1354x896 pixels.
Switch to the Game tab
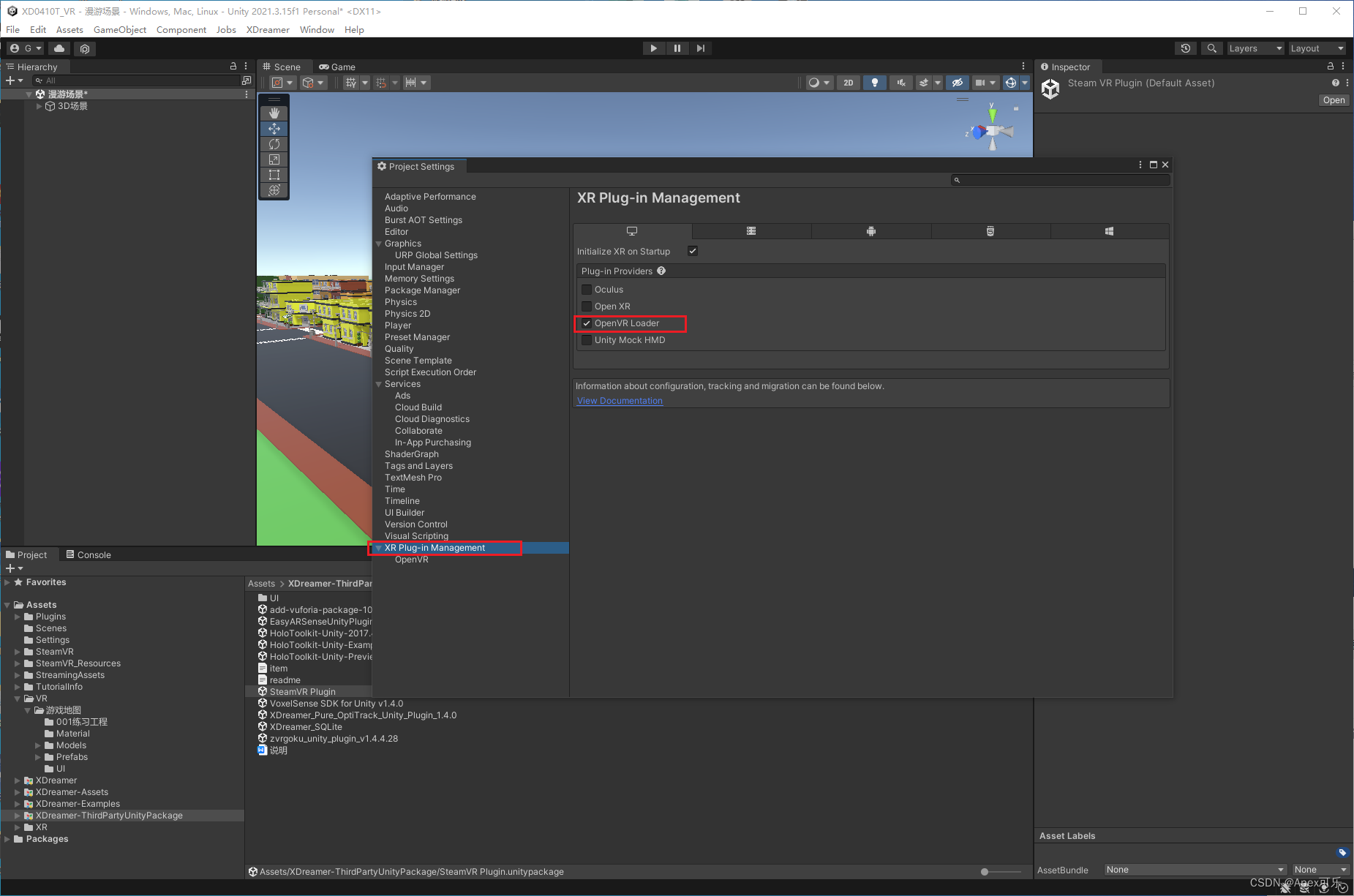tap(337, 67)
